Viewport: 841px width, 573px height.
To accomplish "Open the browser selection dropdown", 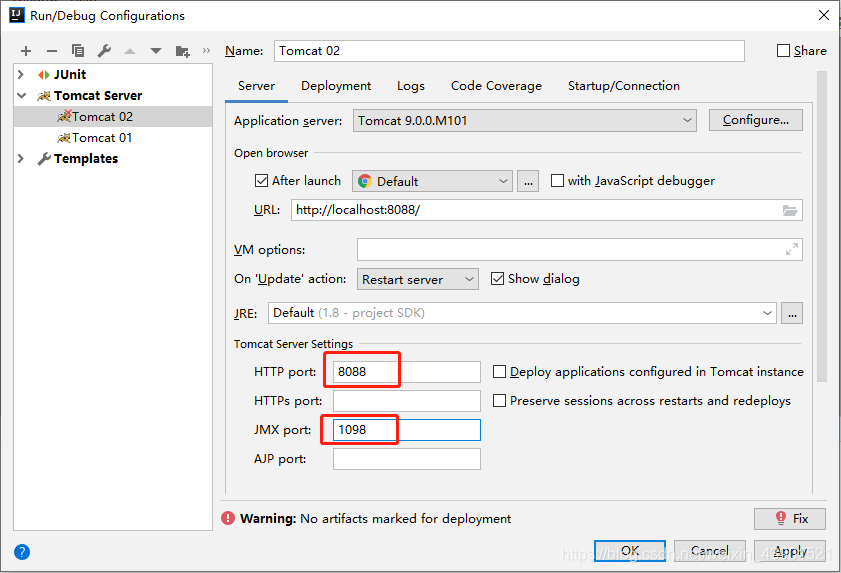I will 432,181.
